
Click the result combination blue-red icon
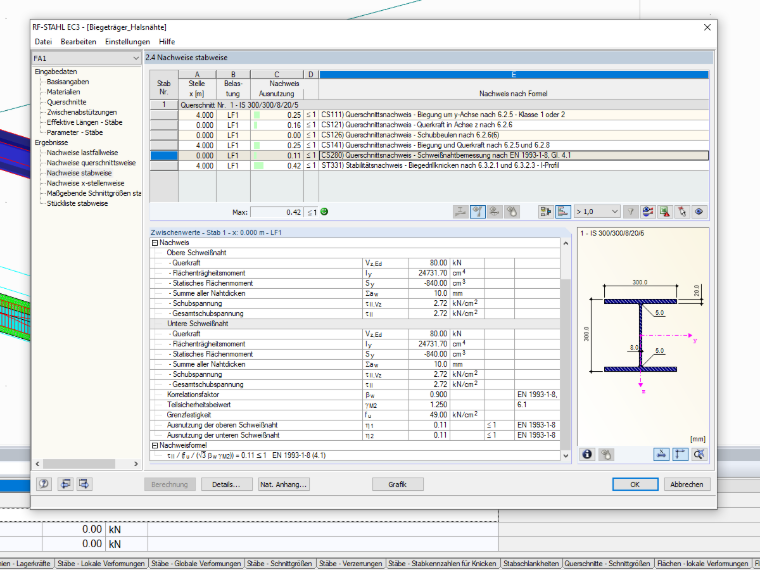(648, 212)
